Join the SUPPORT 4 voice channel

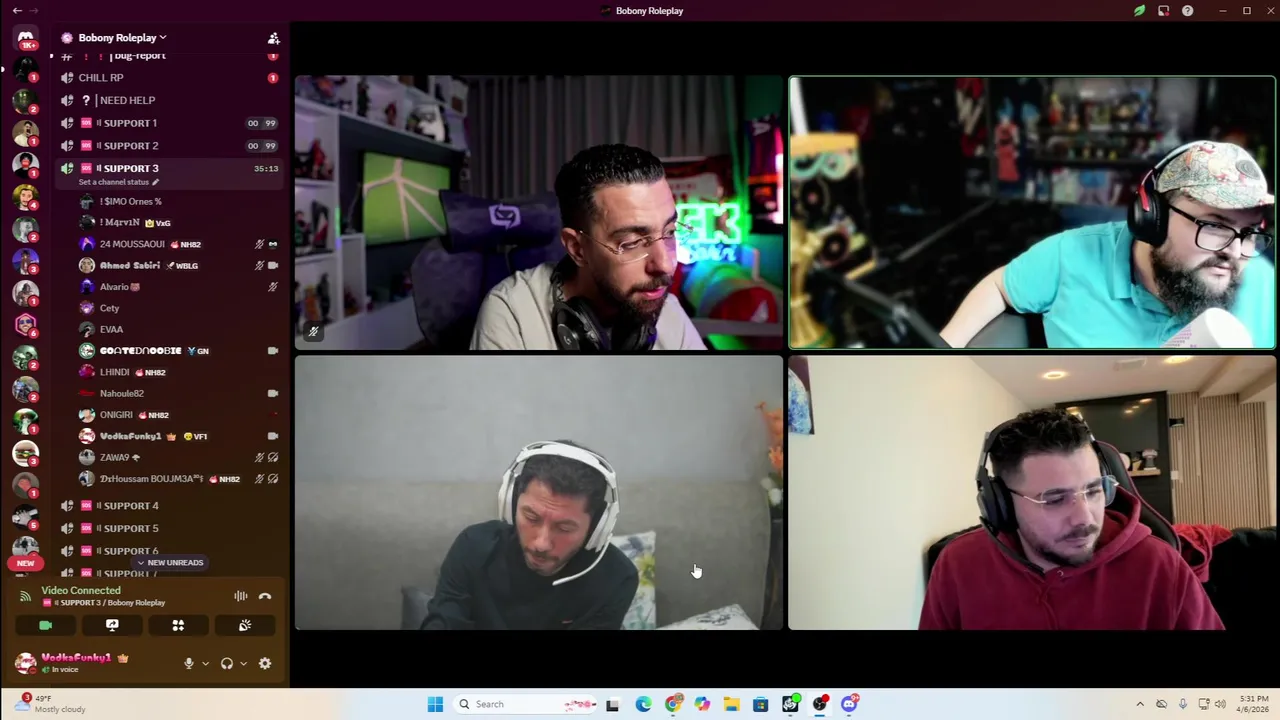tap(168, 506)
